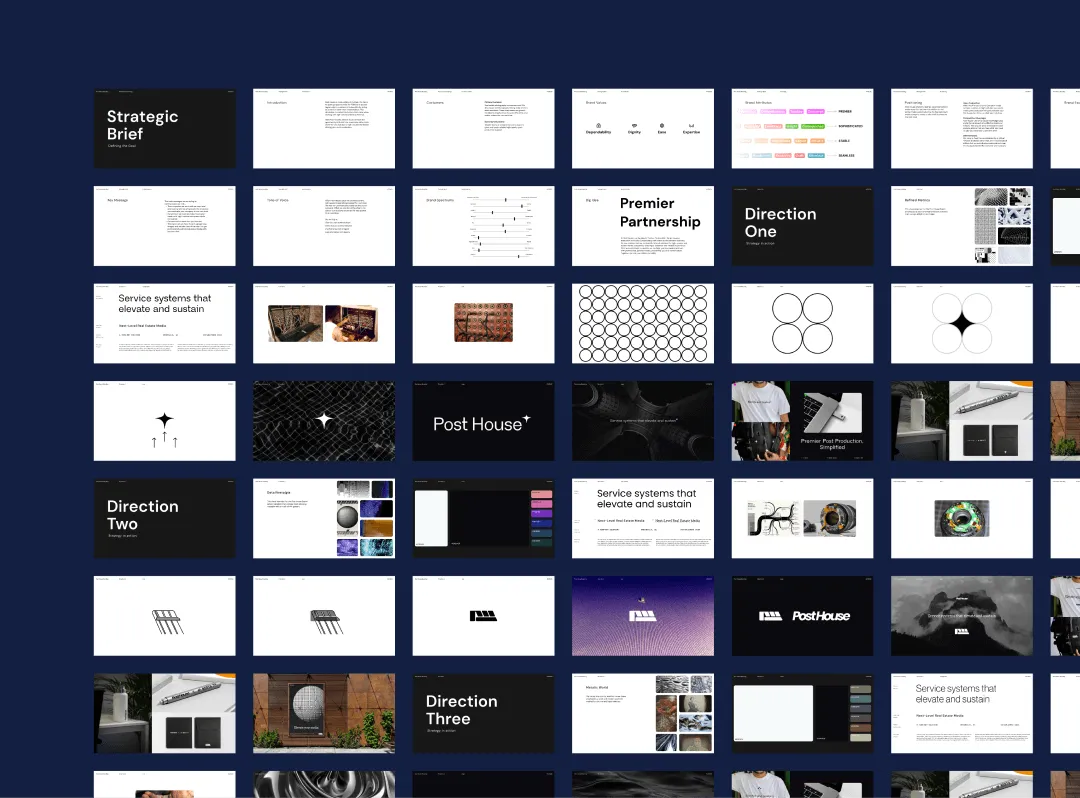Select the white star on dark mesh slide

pyautogui.click(x=324, y=421)
